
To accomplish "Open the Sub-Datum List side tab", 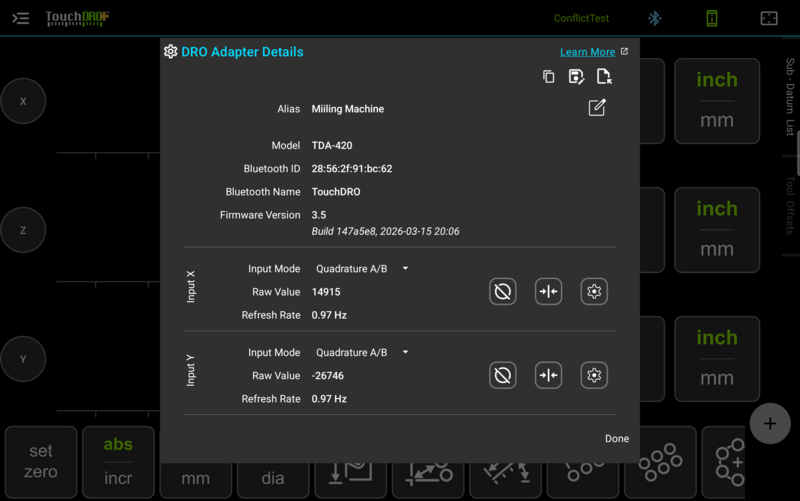I will [x=790, y=97].
